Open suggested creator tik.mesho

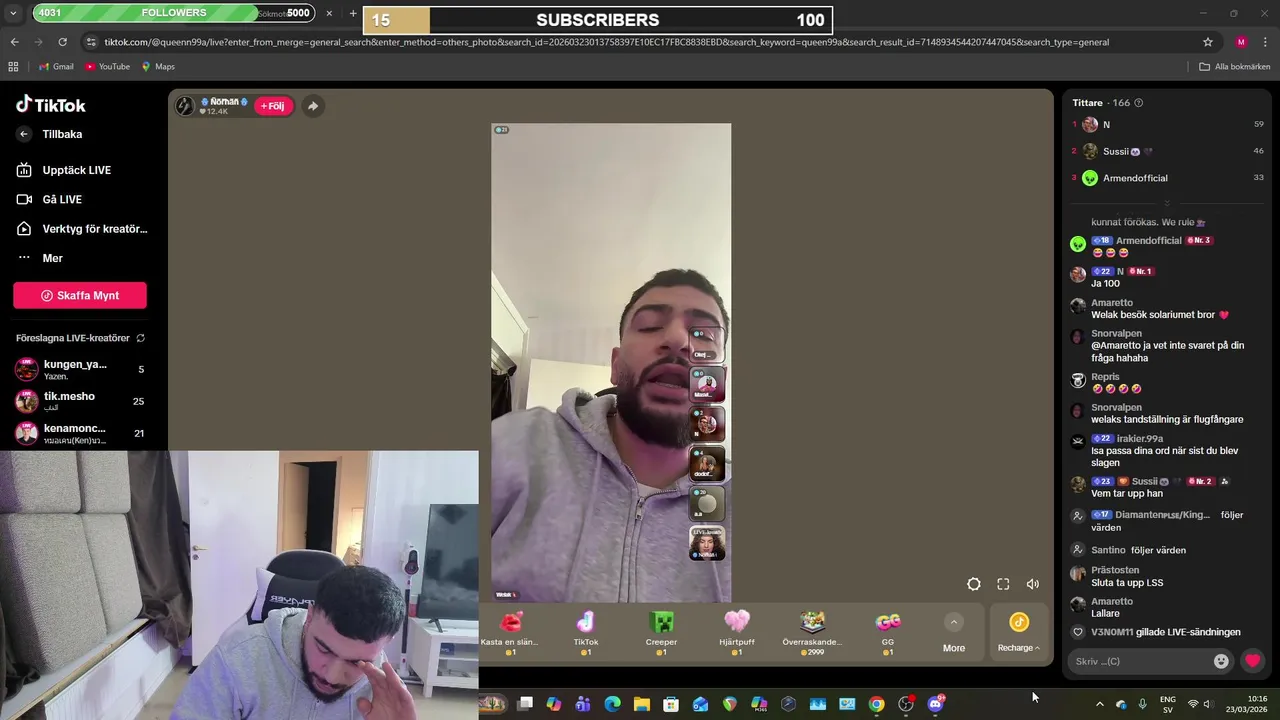pos(80,401)
